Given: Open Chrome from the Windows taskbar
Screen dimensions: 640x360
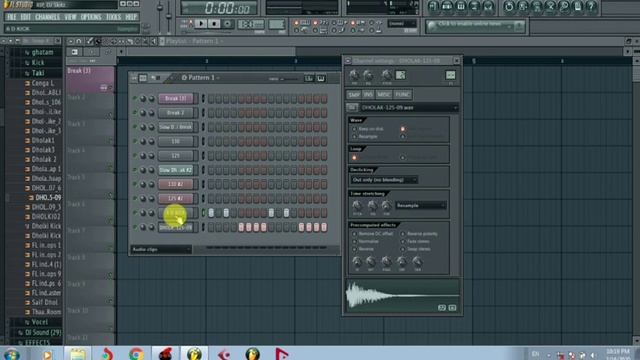Looking at the screenshot, I should [136, 354].
